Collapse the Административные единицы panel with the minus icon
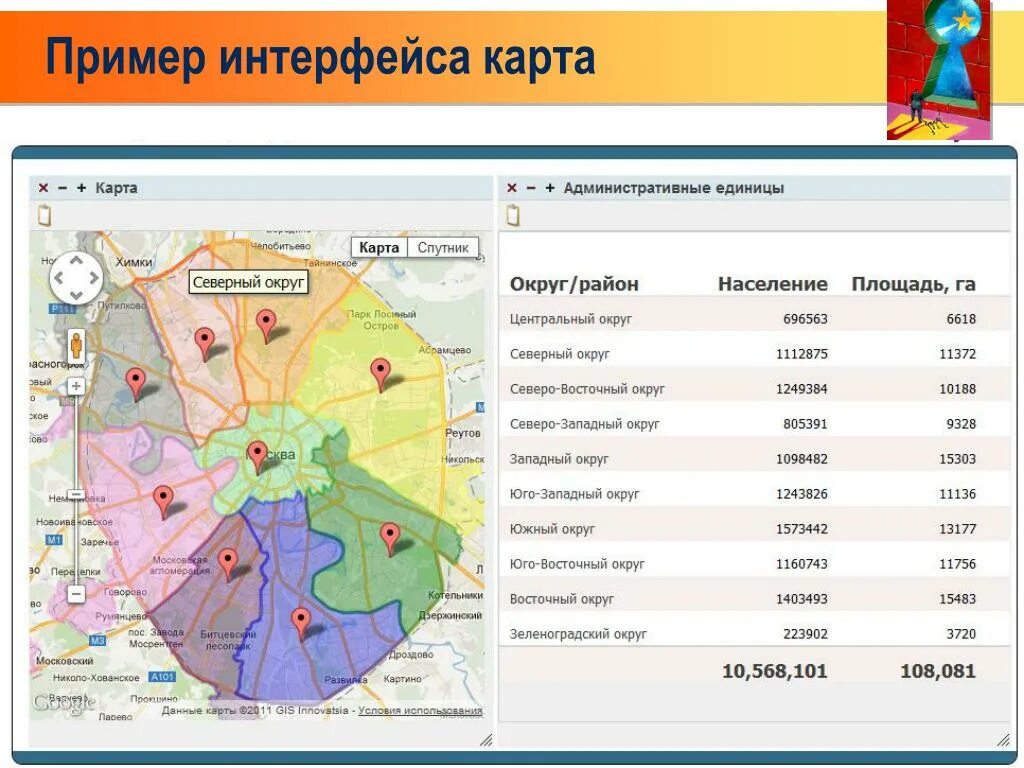 tap(531, 188)
